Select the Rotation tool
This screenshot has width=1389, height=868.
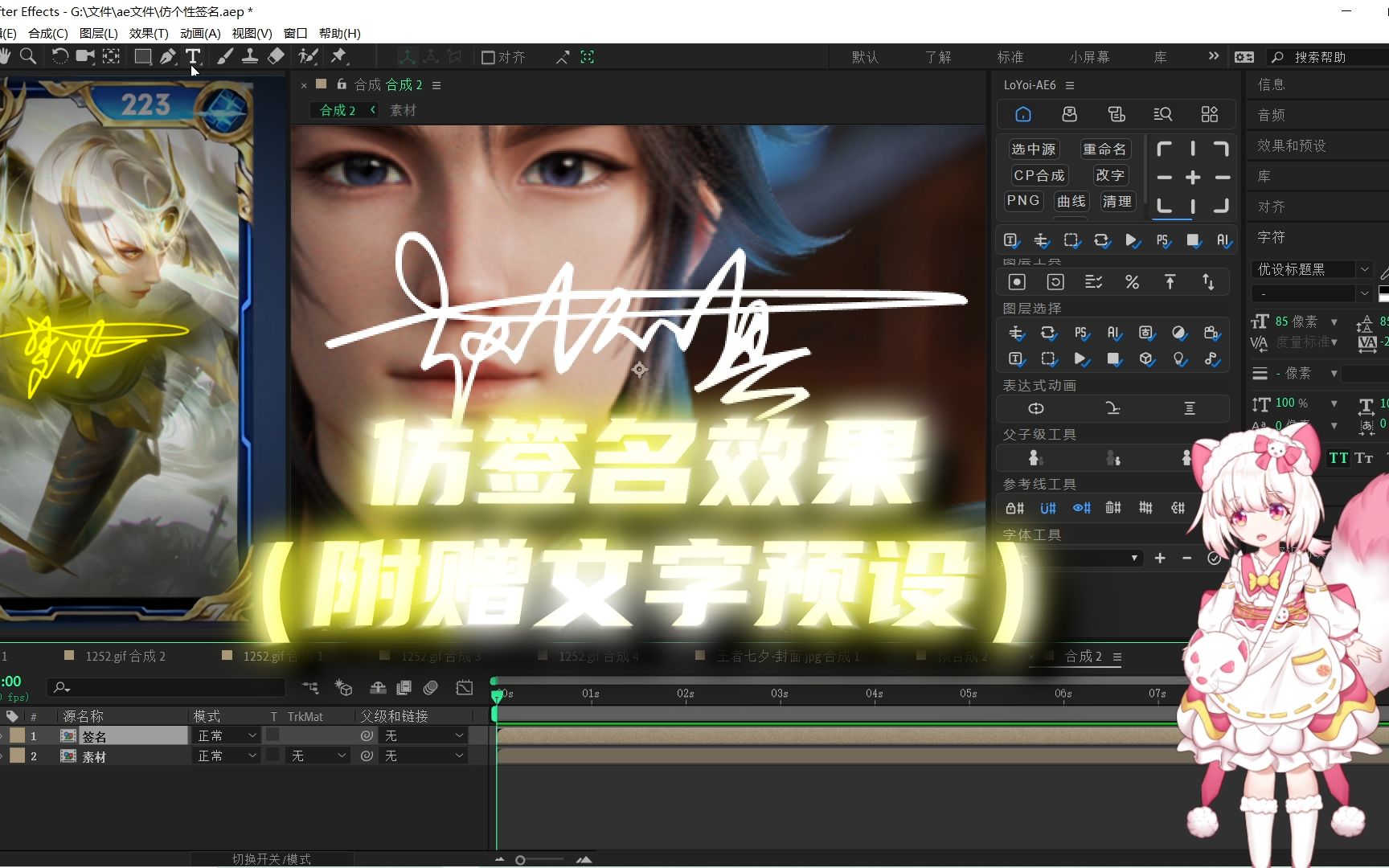click(x=59, y=56)
